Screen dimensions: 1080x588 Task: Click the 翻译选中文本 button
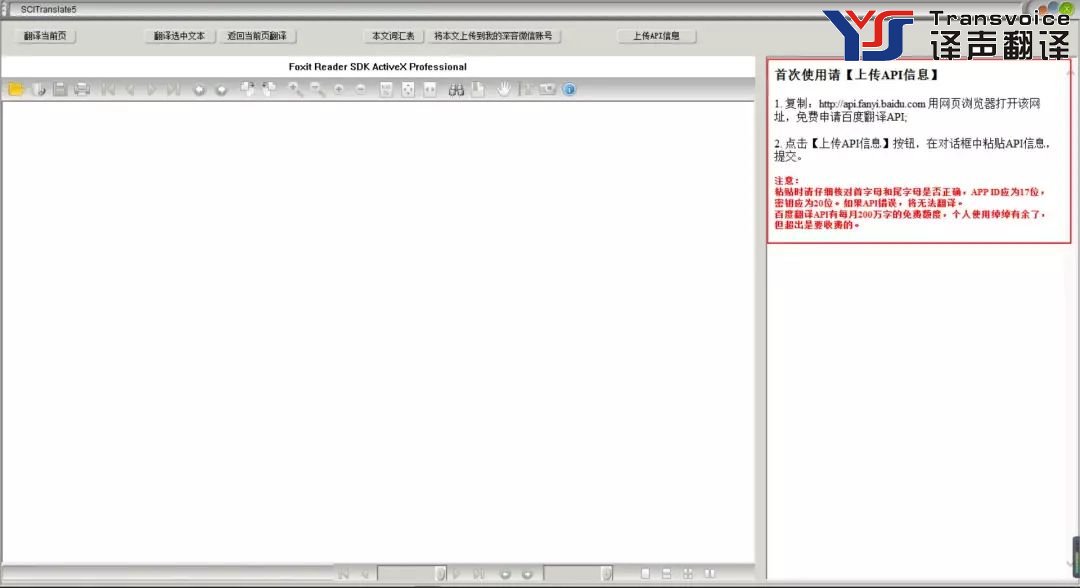pyautogui.click(x=179, y=36)
